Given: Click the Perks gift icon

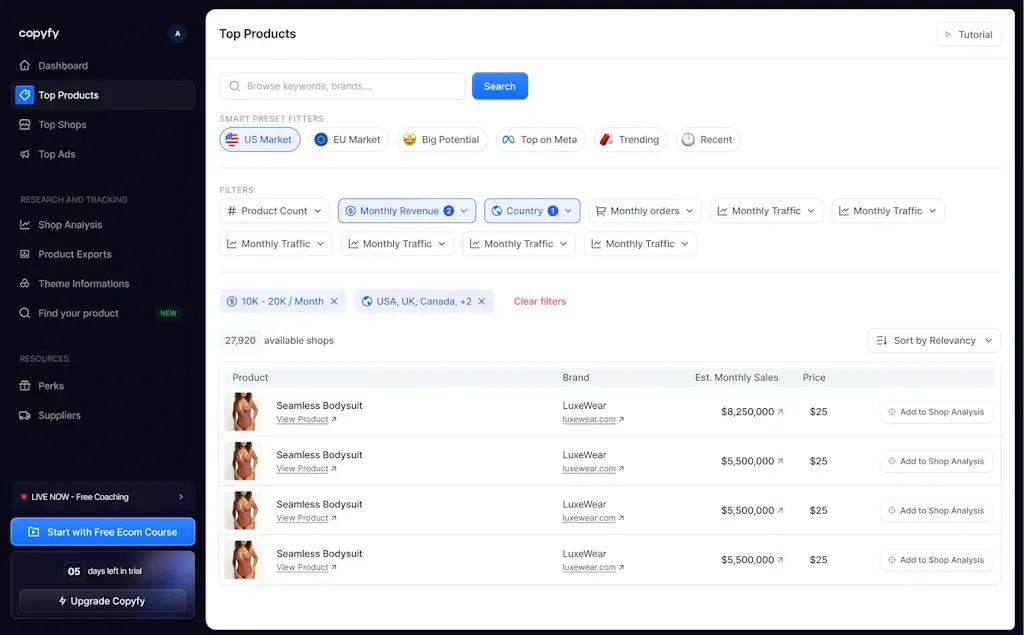Looking at the screenshot, I should (x=25, y=386).
